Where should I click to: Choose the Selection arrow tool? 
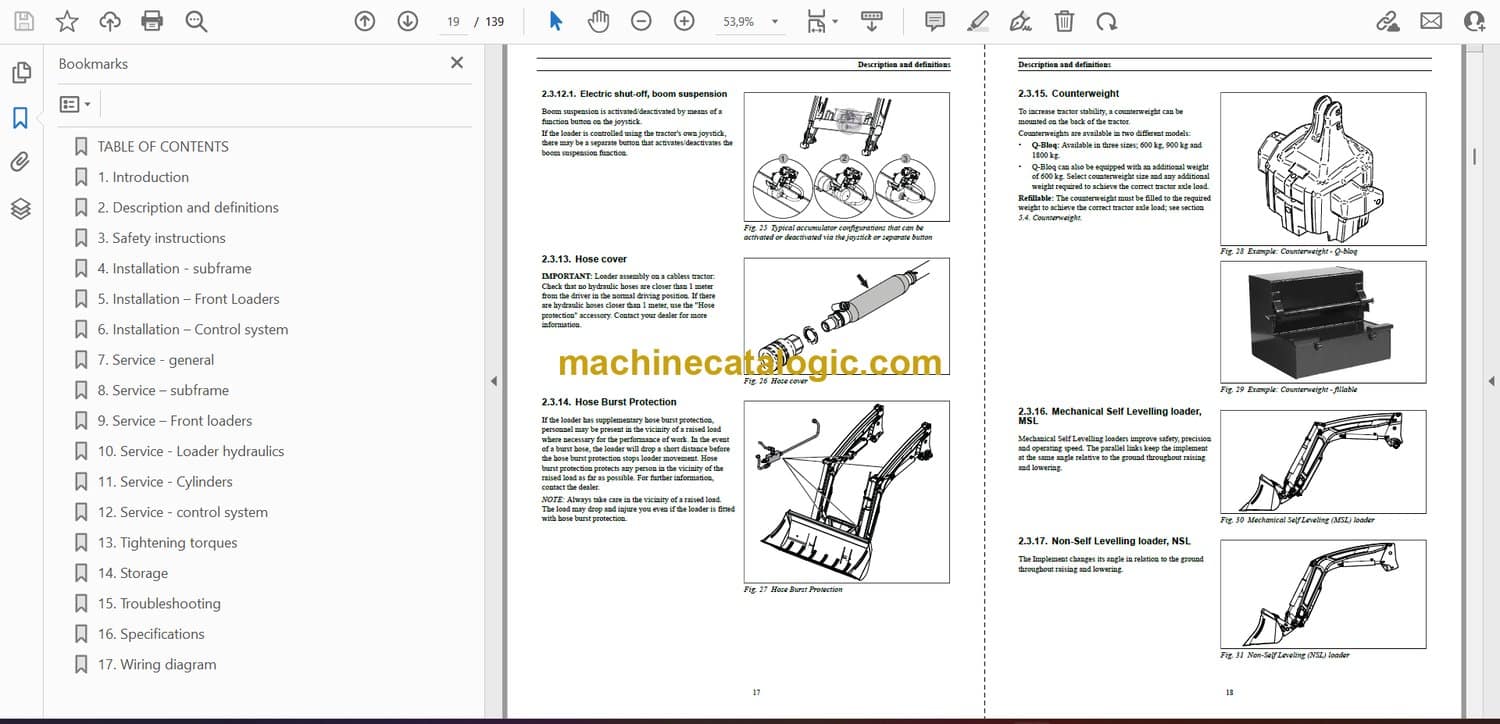pos(556,21)
